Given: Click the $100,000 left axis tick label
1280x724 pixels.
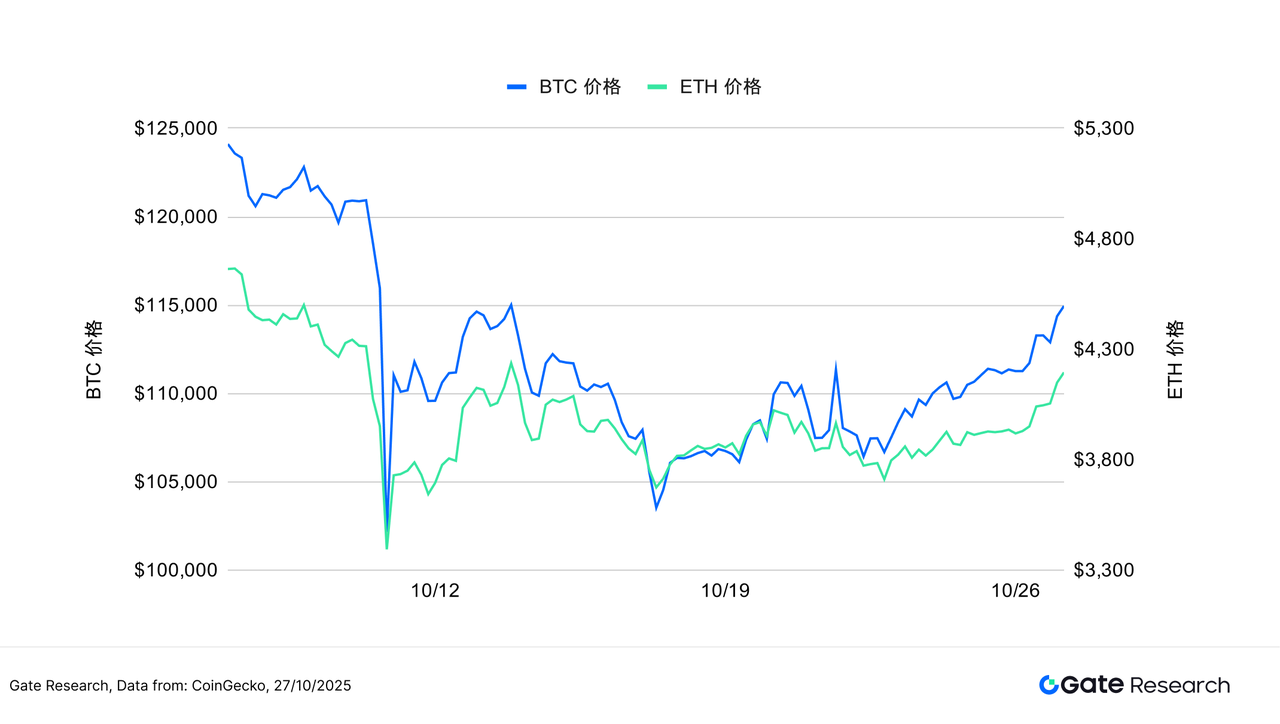Looking at the screenshot, I should 177,570.
